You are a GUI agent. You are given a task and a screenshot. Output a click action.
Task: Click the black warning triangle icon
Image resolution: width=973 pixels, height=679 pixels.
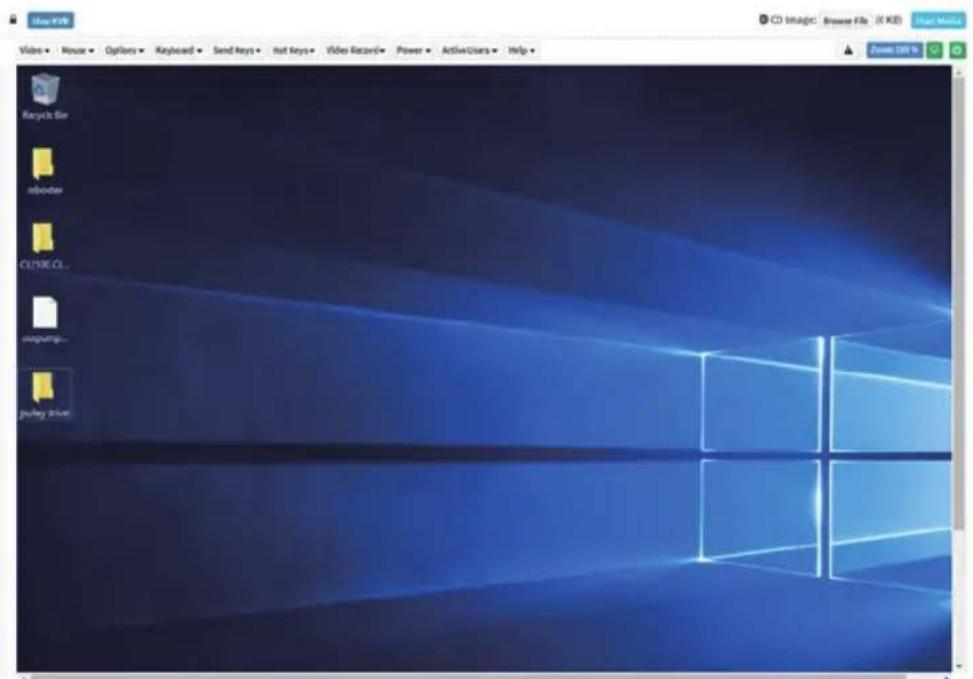click(x=848, y=50)
